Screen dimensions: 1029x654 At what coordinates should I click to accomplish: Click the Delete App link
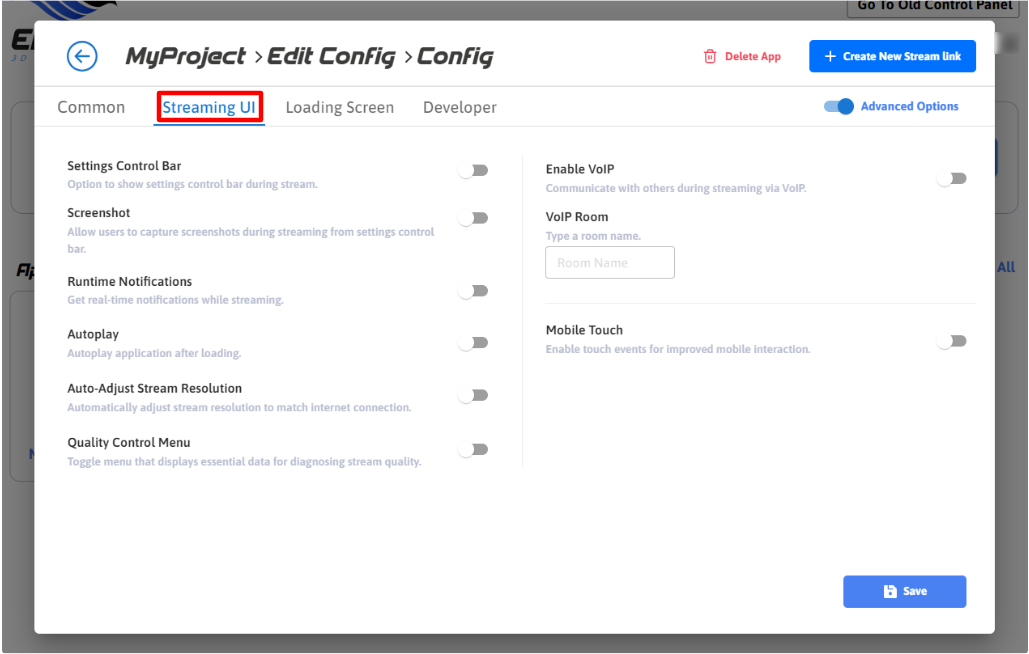[752, 57]
